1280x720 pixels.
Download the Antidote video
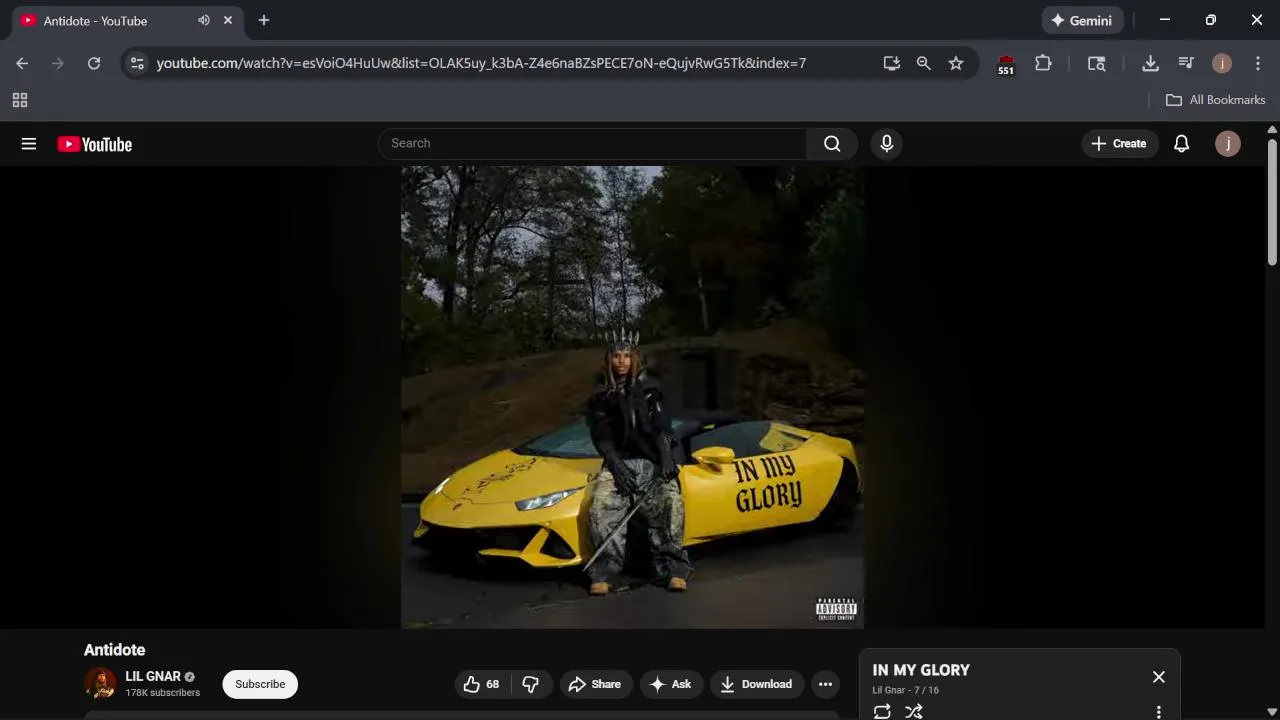coord(756,684)
